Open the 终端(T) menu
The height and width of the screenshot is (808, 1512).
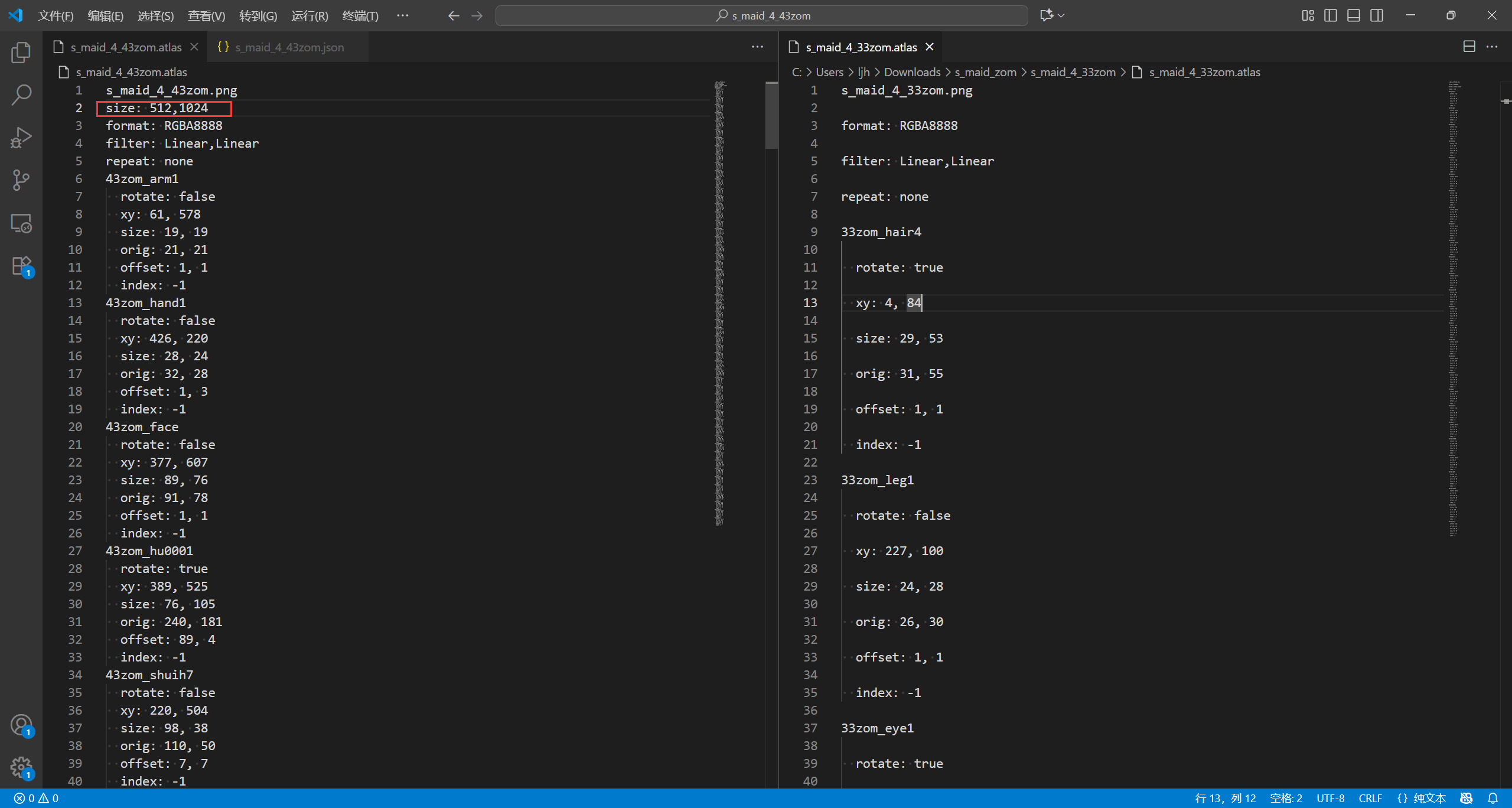coord(360,16)
